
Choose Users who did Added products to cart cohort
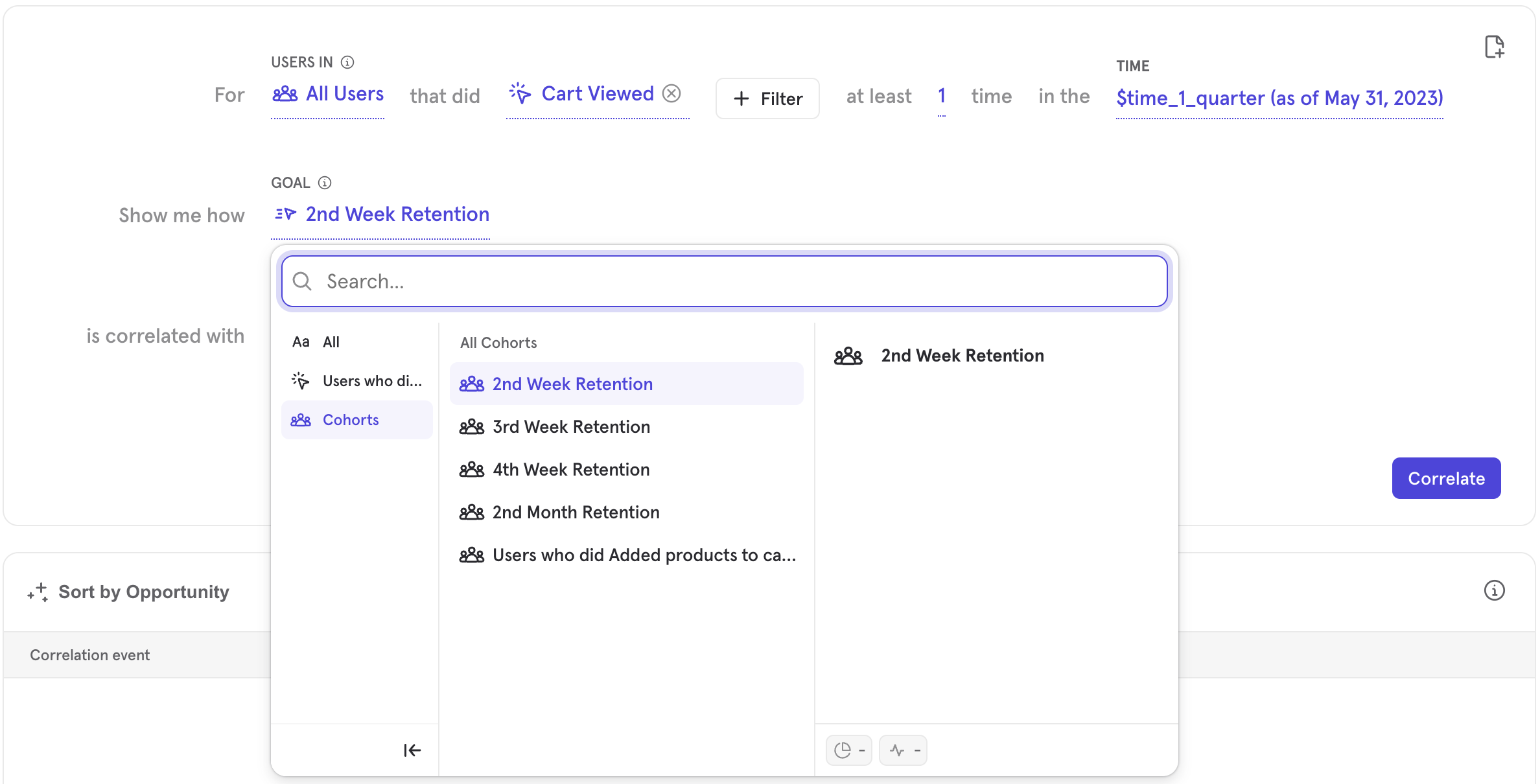click(x=627, y=555)
